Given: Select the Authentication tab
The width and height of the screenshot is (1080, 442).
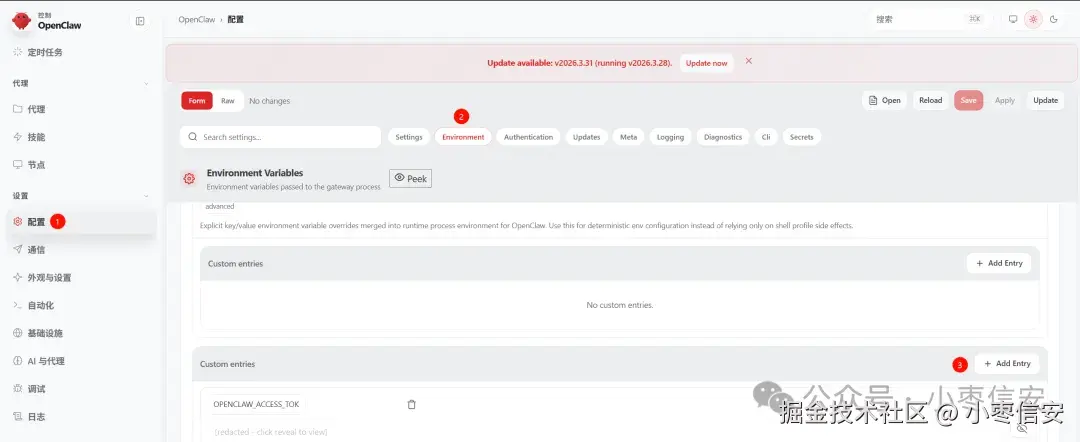Looking at the screenshot, I should [x=528, y=137].
